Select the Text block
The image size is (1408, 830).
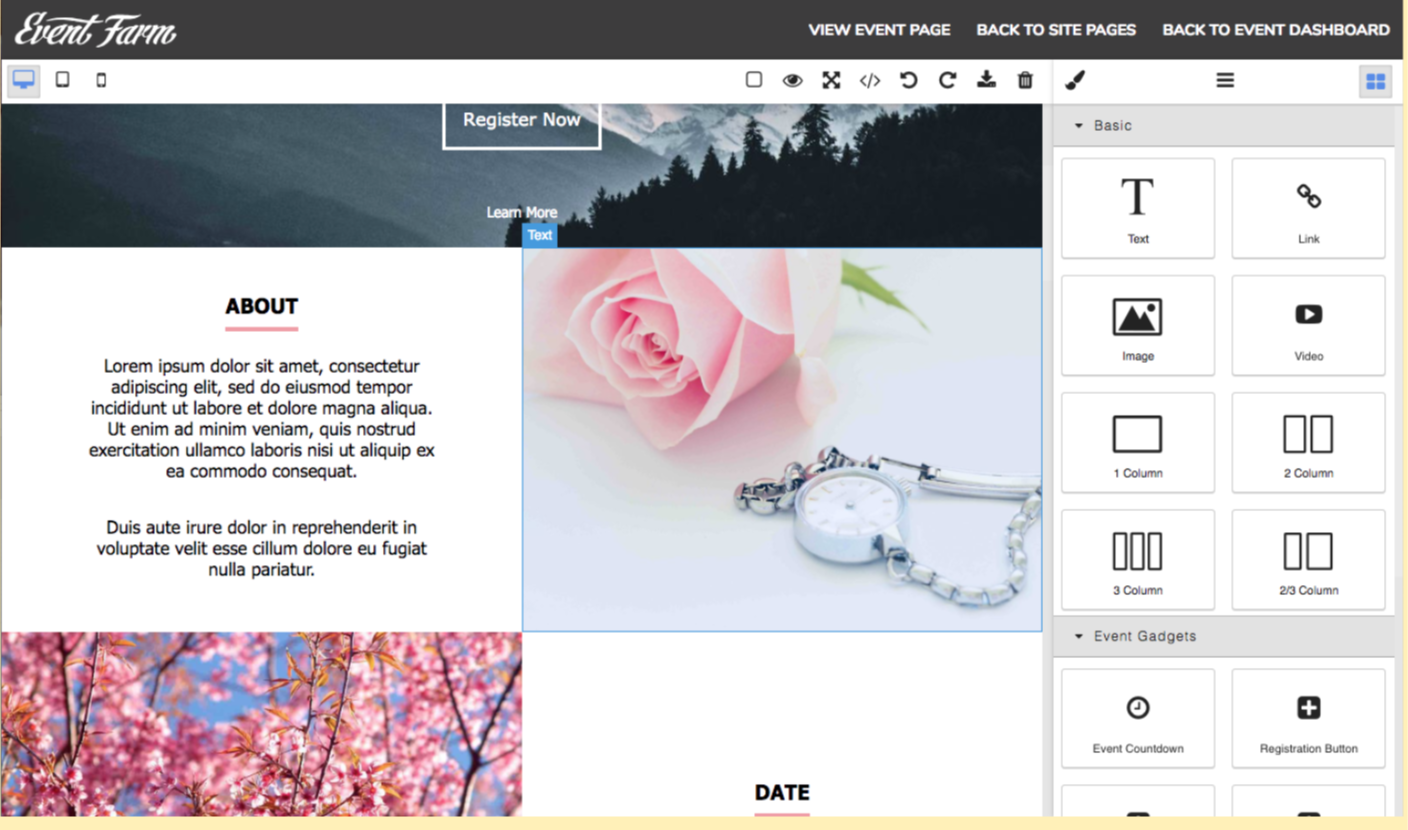[x=1138, y=208]
